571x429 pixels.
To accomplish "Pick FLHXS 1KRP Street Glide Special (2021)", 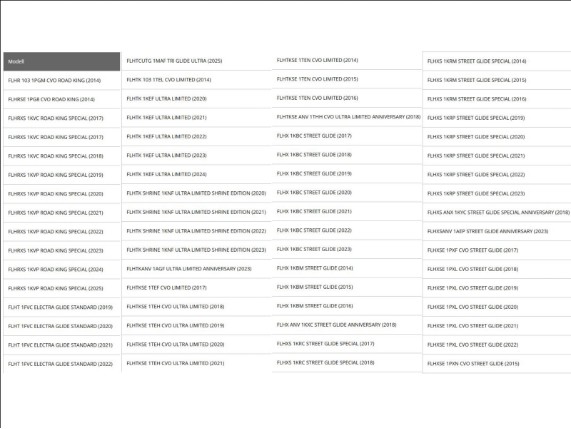I will coord(476,156).
